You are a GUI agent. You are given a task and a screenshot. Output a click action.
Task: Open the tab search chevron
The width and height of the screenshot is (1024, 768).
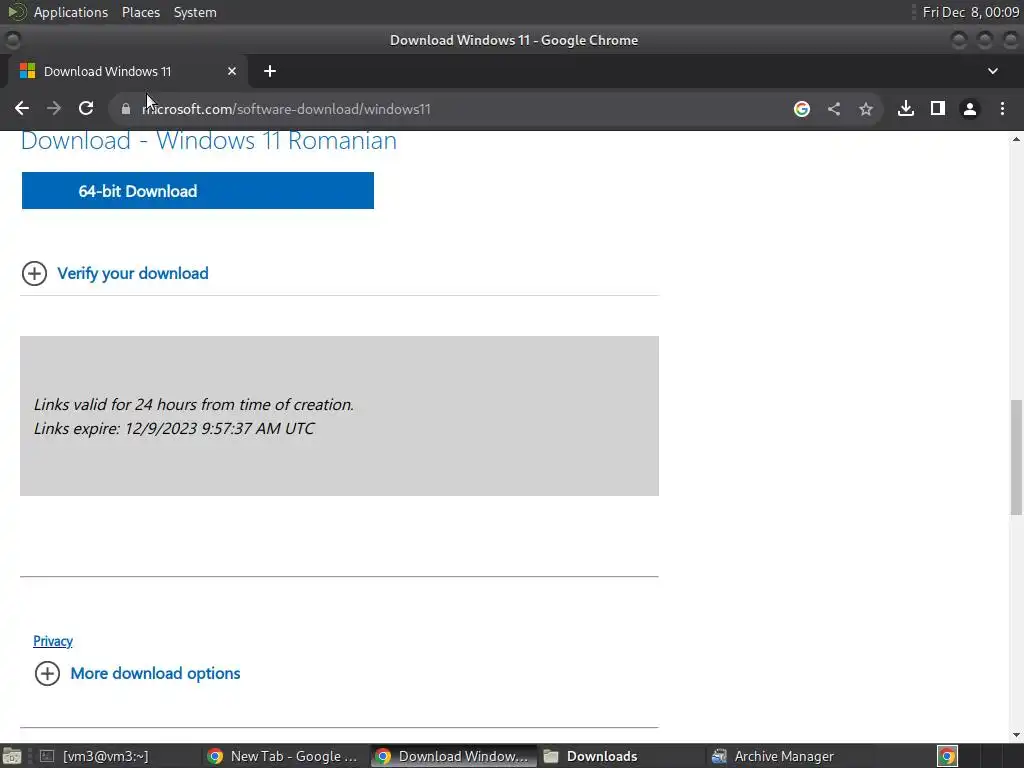click(x=993, y=71)
